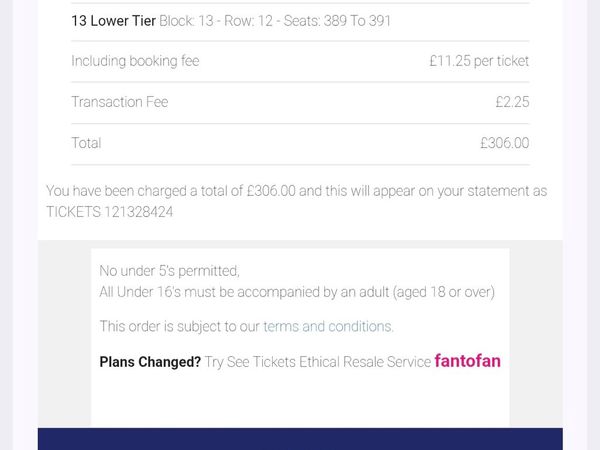Open the pink fantofan resale link
This screenshot has width=600, height=450.
[x=467, y=361]
